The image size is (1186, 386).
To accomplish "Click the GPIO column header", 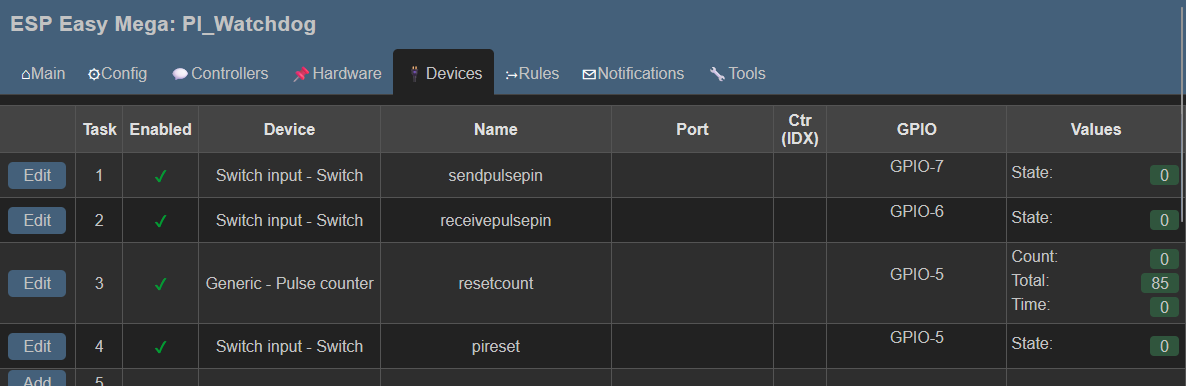I will (917, 129).
